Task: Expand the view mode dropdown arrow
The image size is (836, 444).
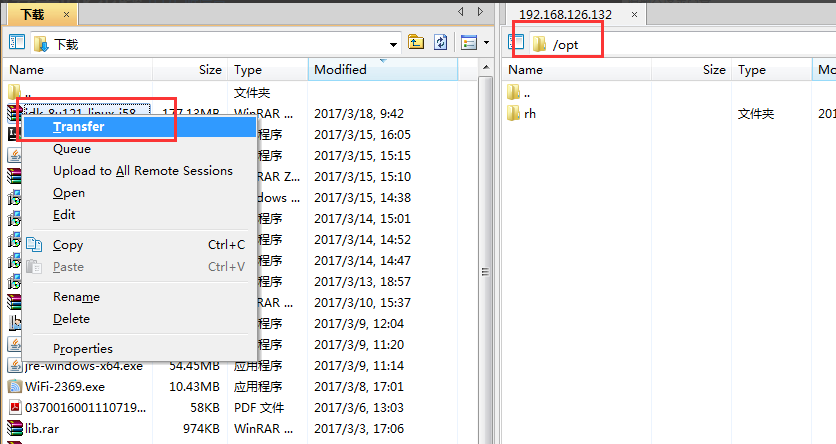Action: (x=486, y=43)
